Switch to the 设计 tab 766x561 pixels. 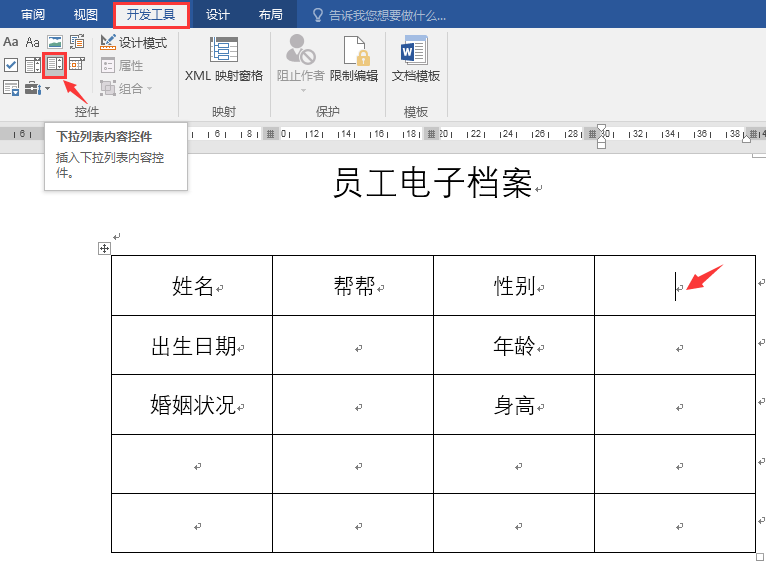tap(217, 15)
